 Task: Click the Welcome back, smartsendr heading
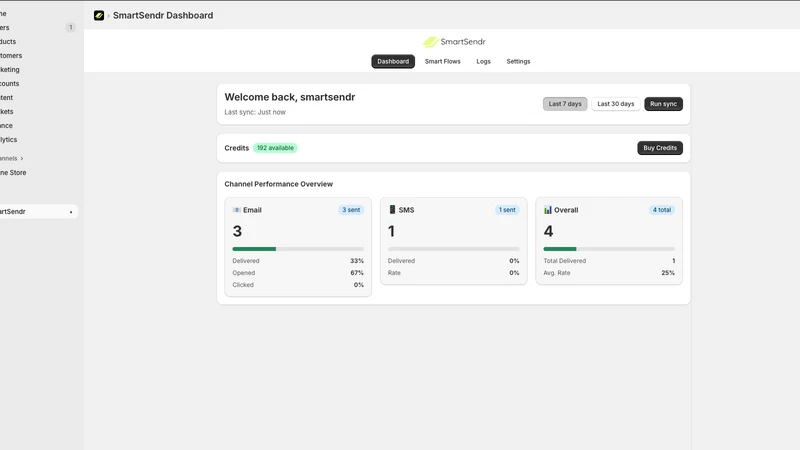pyautogui.click(x=290, y=97)
